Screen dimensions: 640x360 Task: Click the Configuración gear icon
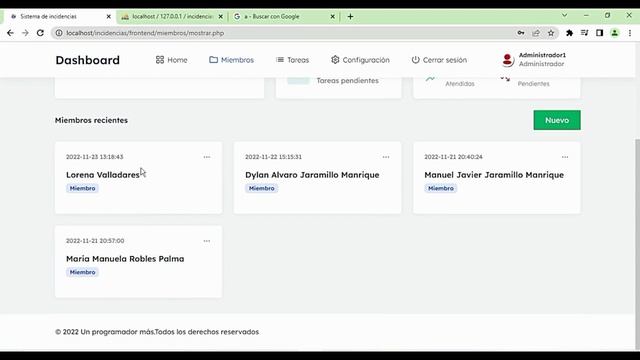point(335,60)
